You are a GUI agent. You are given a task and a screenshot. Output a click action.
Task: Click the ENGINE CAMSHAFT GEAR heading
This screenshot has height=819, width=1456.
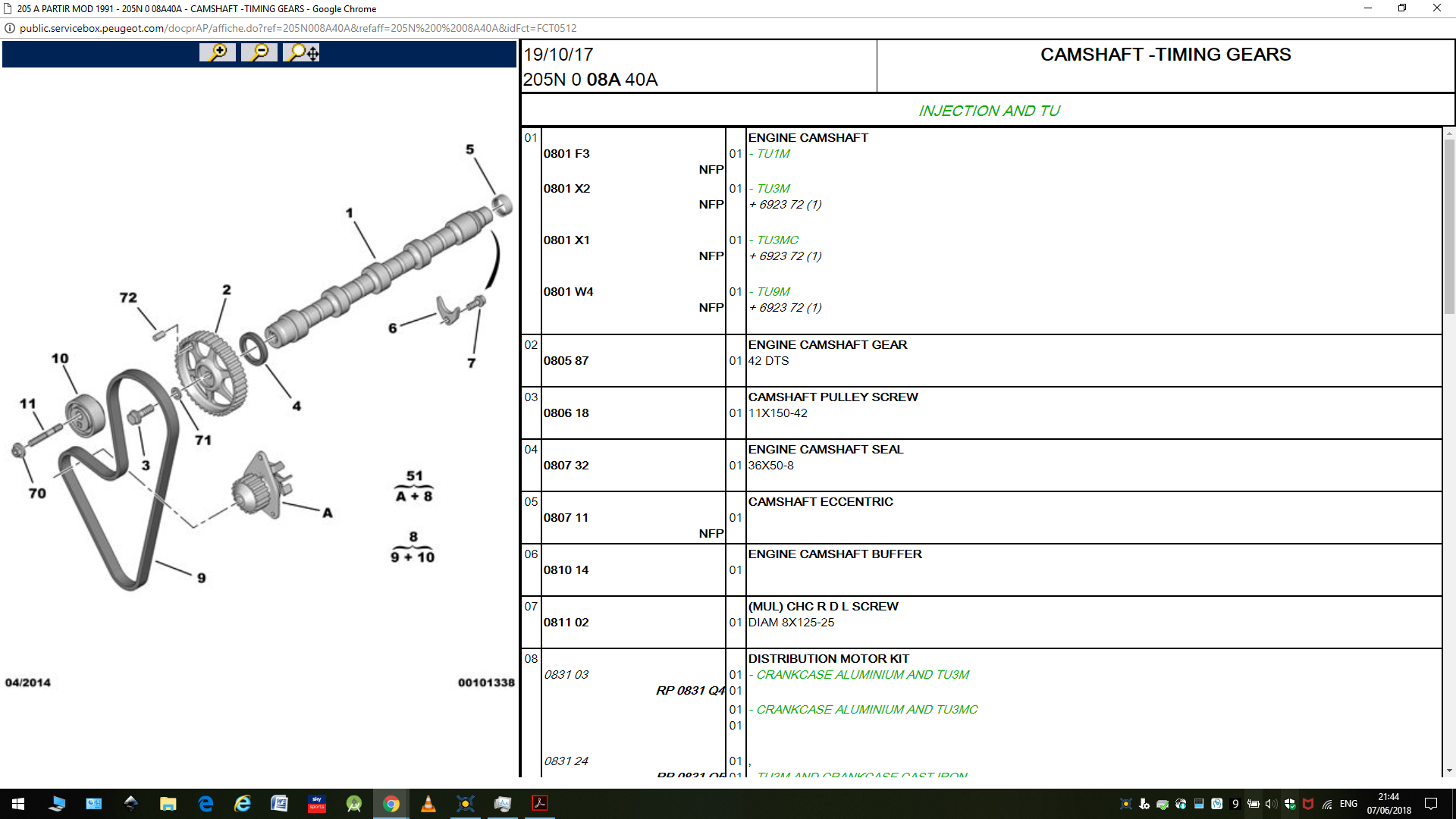pyautogui.click(x=827, y=345)
